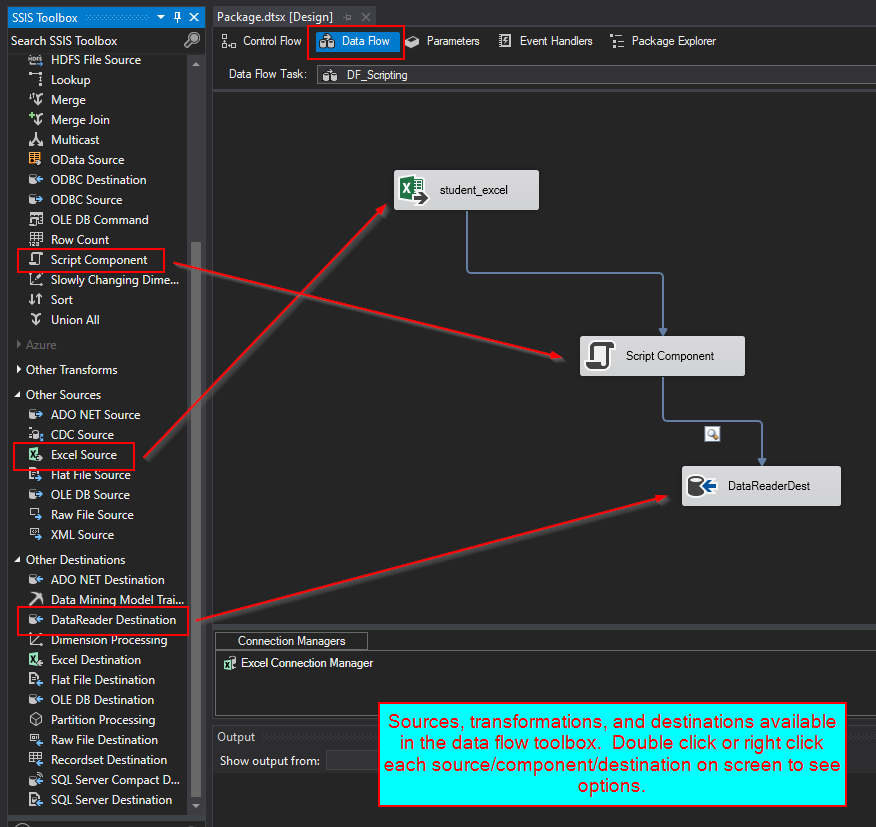This screenshot has height=827, width=876.
Task: Select the Package.dtsx [Design] document tab
Action: click(275, 17)
